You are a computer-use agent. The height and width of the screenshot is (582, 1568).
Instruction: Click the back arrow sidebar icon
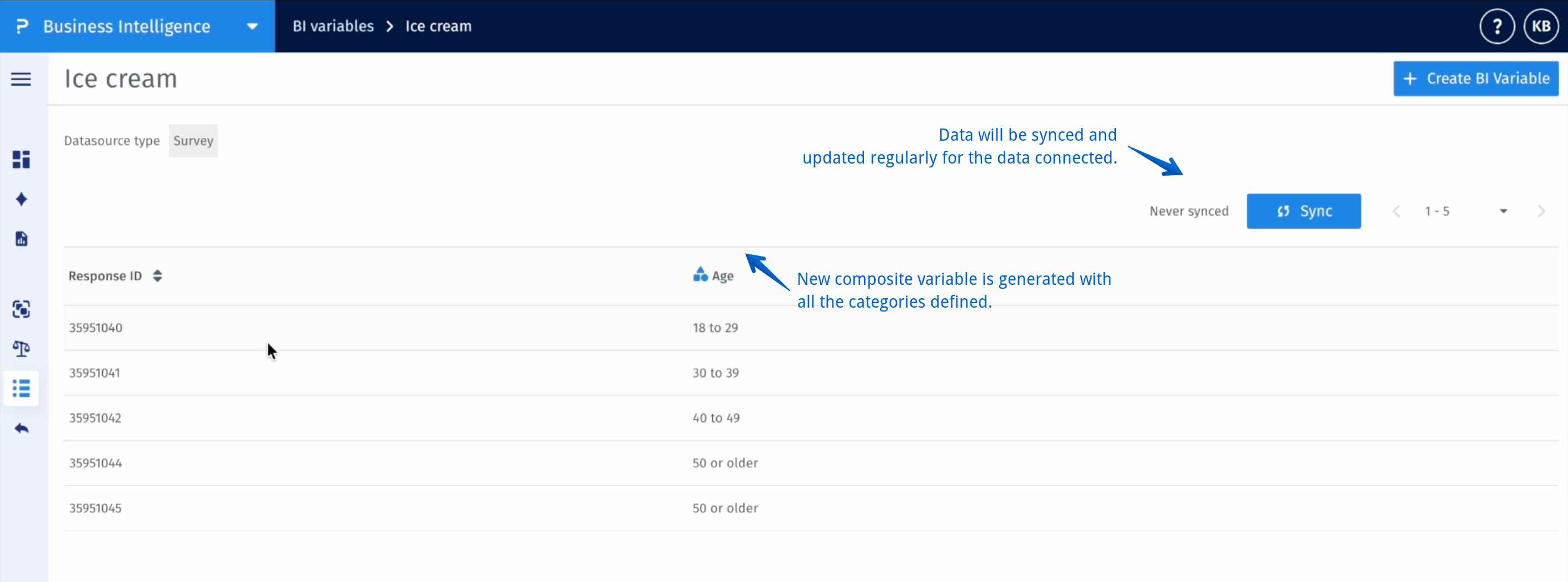21,428
